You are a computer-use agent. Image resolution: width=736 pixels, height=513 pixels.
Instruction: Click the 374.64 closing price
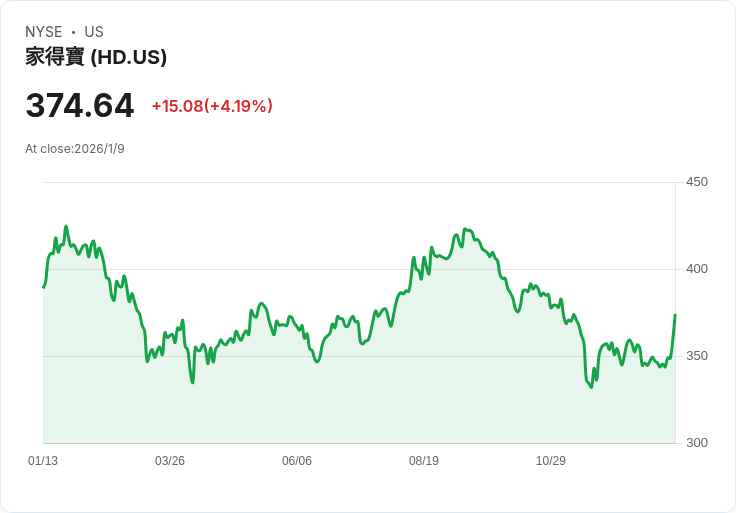click(x=80, y=106)
